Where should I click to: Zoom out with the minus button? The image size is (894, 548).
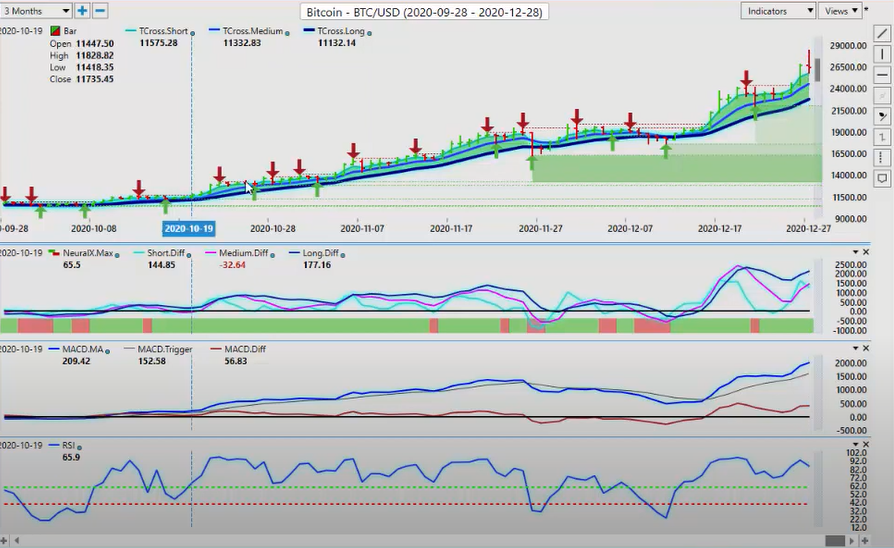pyautogui.click(x=100, y=10)
